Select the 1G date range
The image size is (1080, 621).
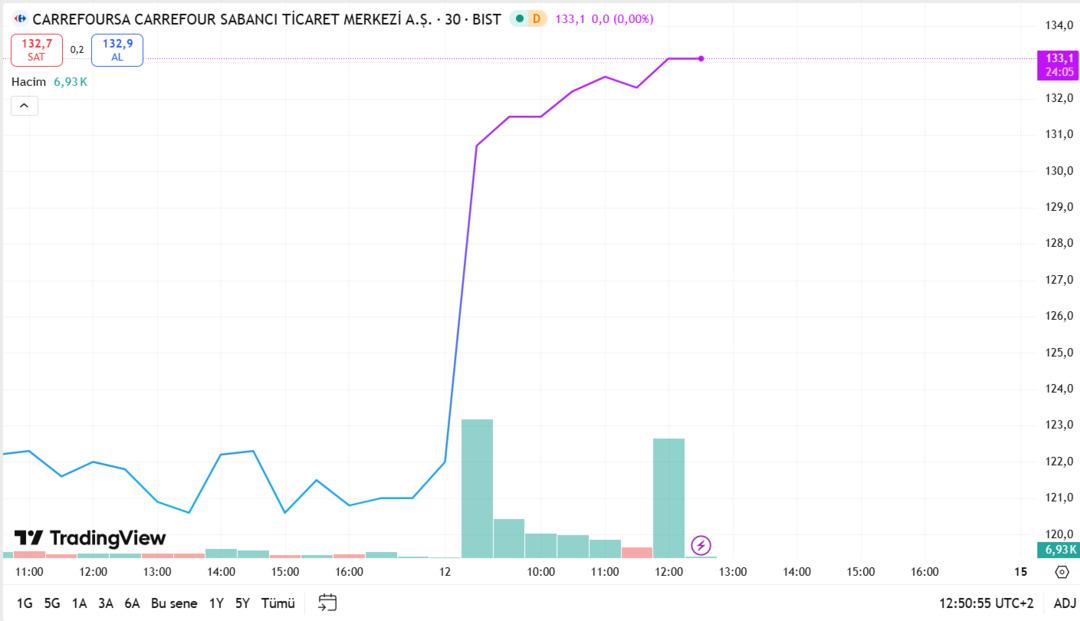pos(25,603)
